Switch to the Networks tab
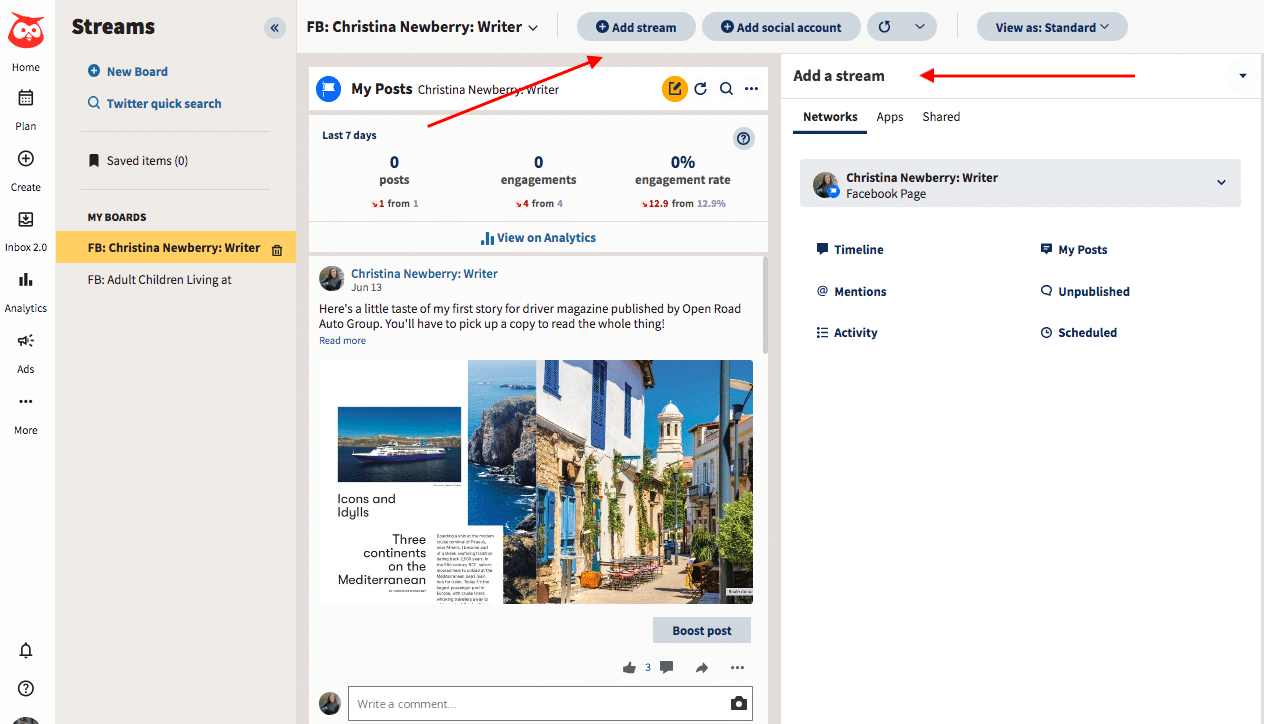Image resolution: width=1264 pixels, height=724 pixels. [830, 117]
